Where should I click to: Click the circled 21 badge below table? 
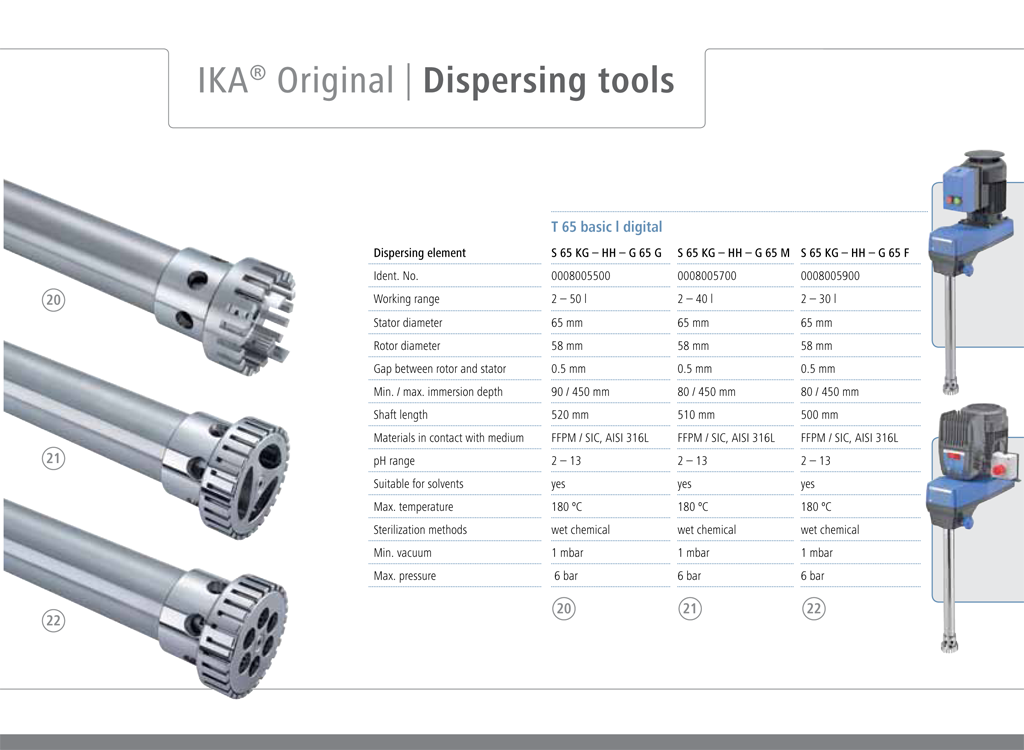point(689,608)
